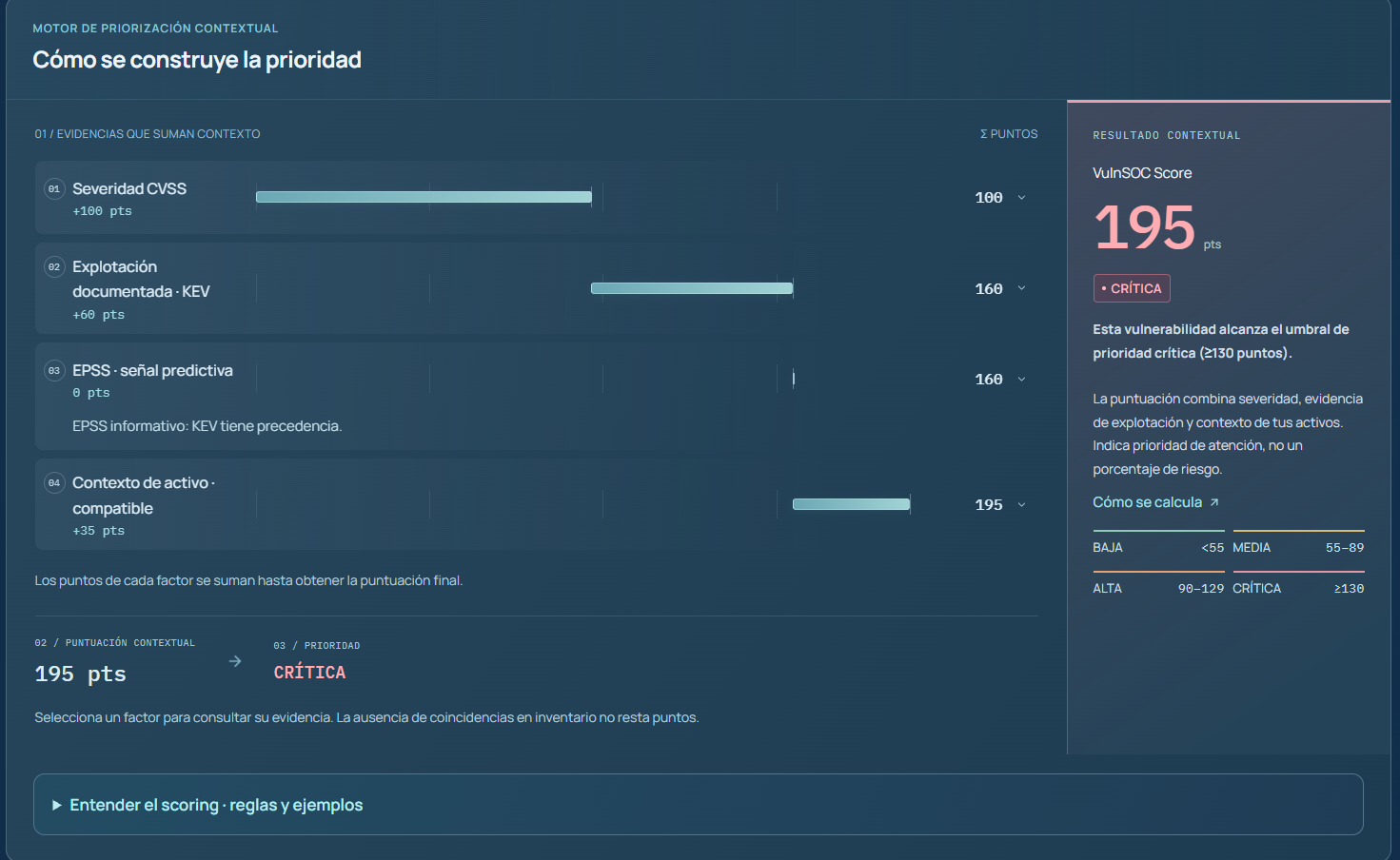
Task: Open the Entender el scoring disclosure
Action: [x=699, y=805]
